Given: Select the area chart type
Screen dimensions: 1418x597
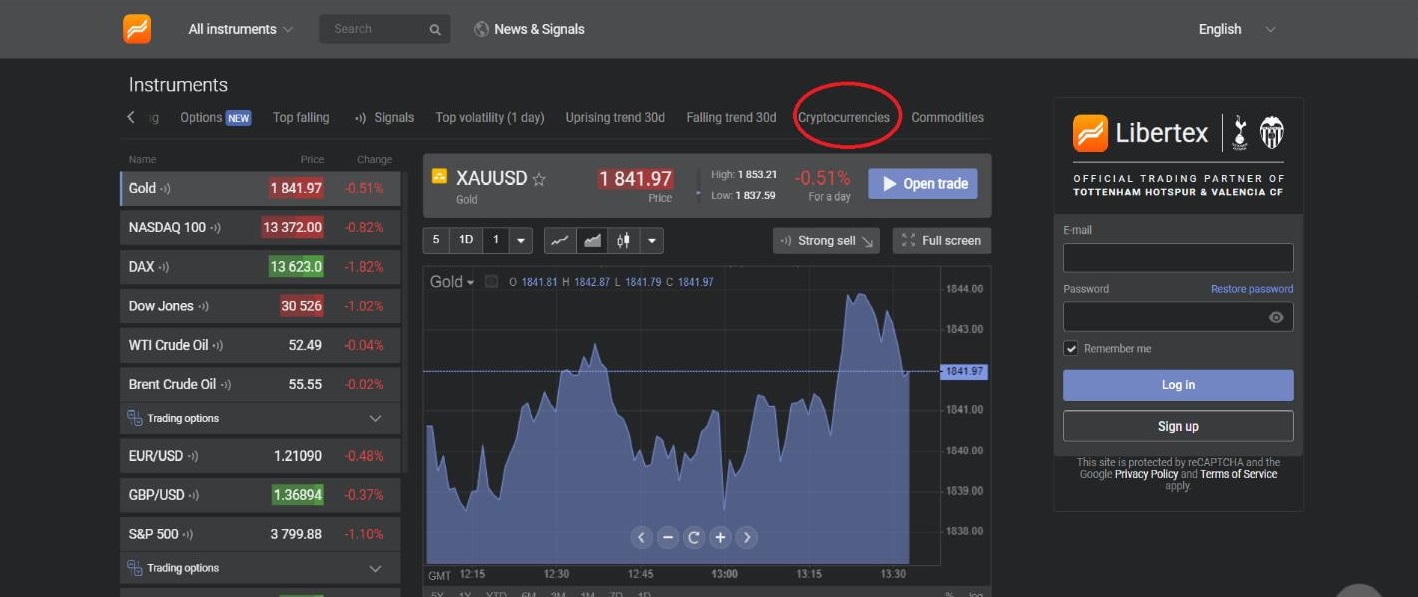Looking at the screenshot, I should tap(592, 240).
